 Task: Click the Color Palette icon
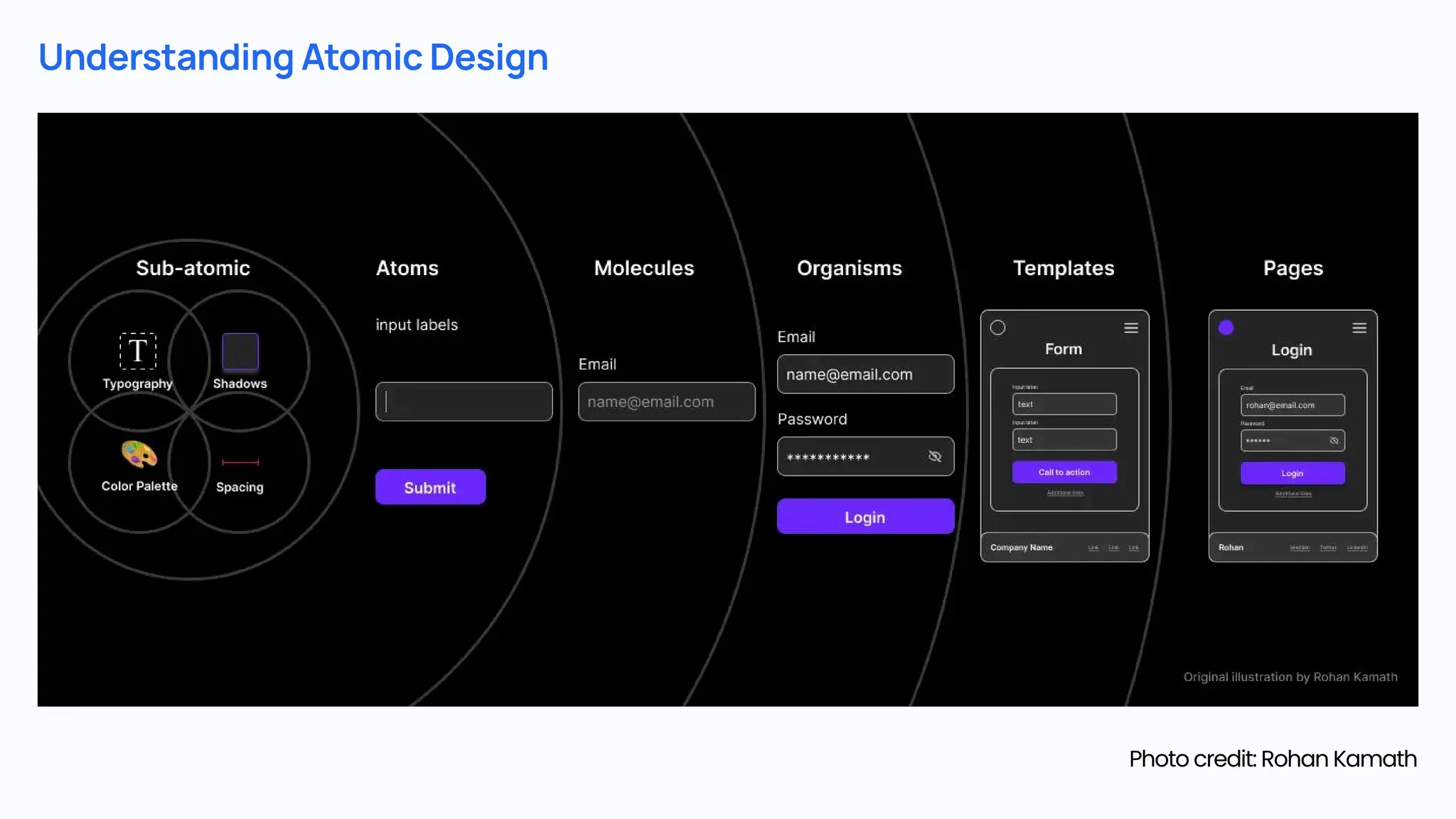[139, 454]
